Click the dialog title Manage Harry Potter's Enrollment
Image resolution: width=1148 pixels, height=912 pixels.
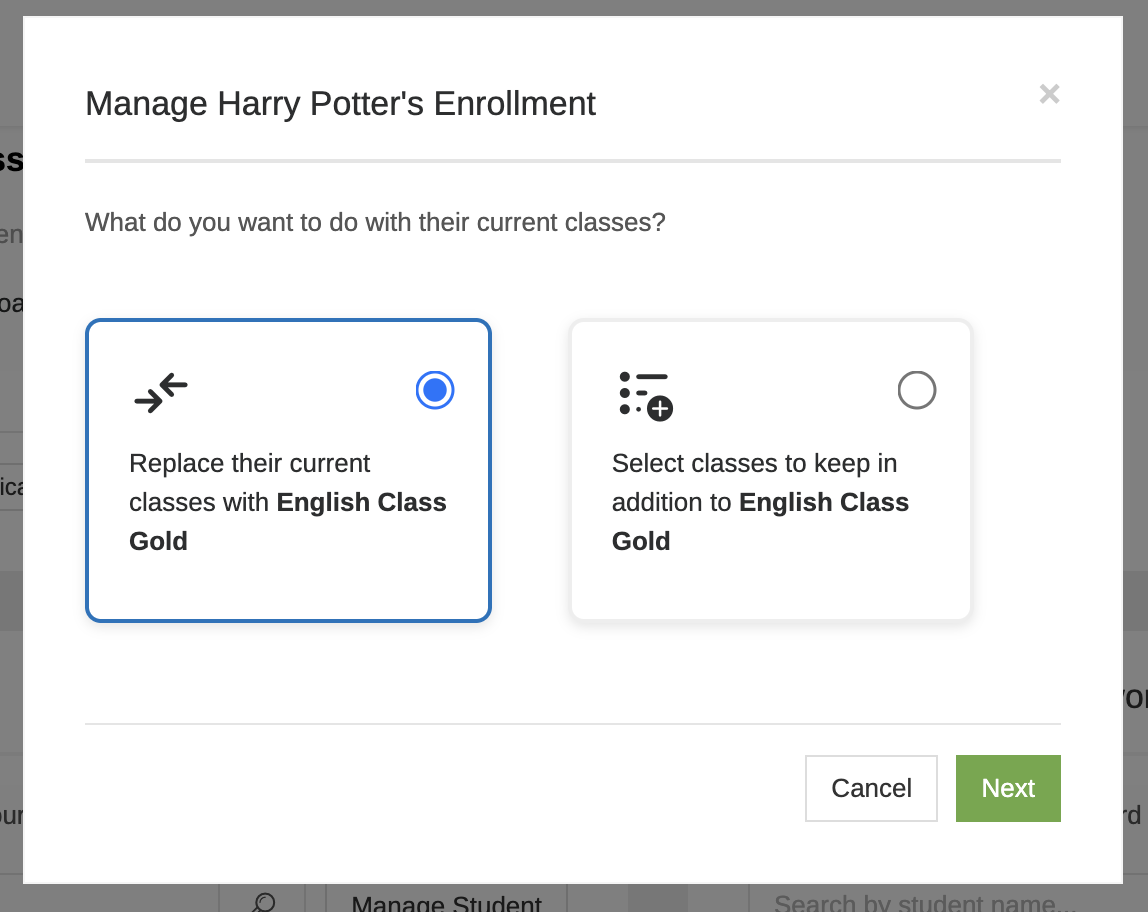(x=340, y=103)
